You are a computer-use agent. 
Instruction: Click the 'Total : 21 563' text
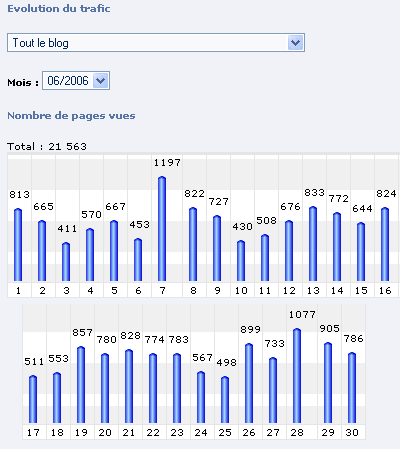[47, 146]
